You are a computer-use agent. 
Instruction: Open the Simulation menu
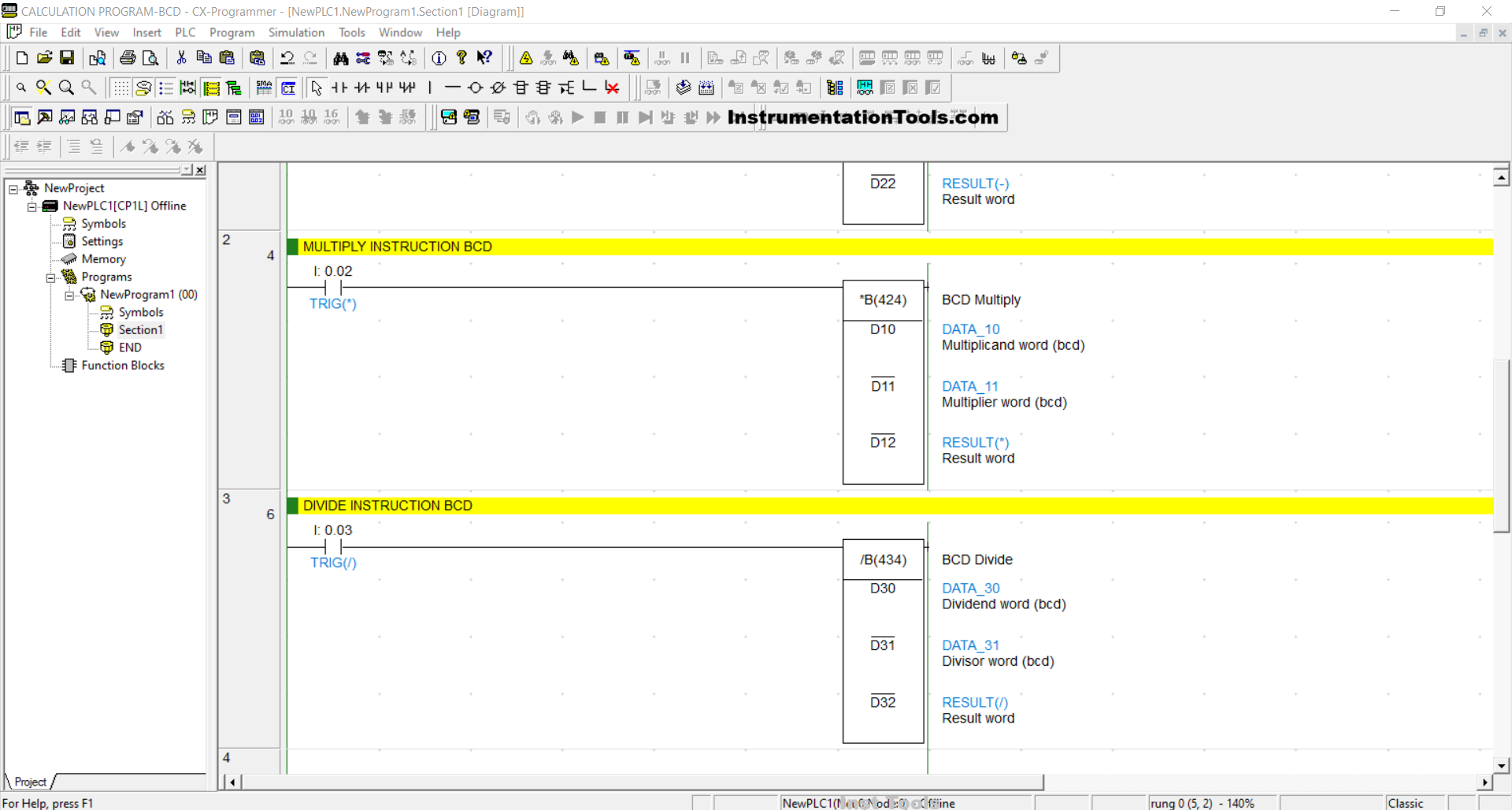pos(296,32)
